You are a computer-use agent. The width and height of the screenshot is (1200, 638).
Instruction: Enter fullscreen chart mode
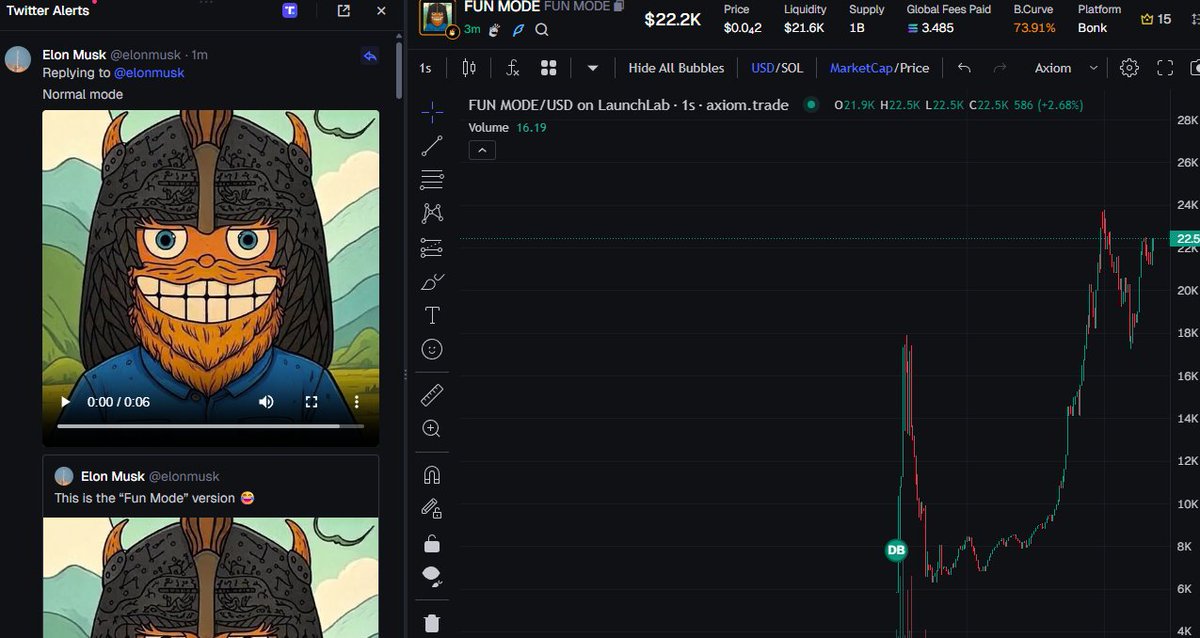pos(1165,68)
